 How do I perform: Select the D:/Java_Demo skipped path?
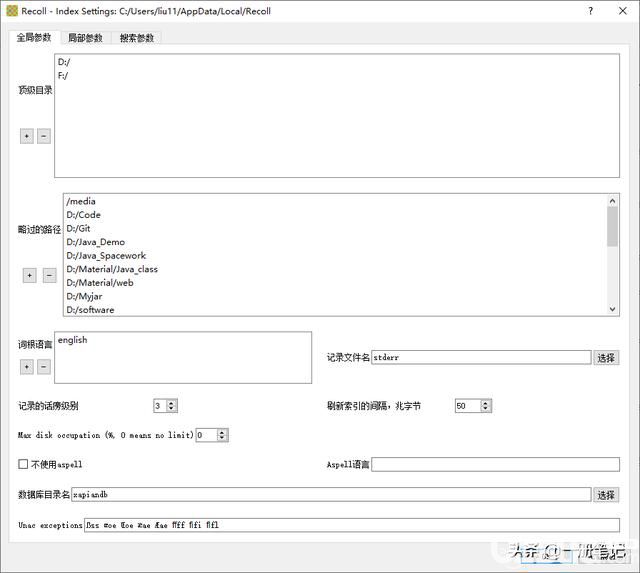96,242
